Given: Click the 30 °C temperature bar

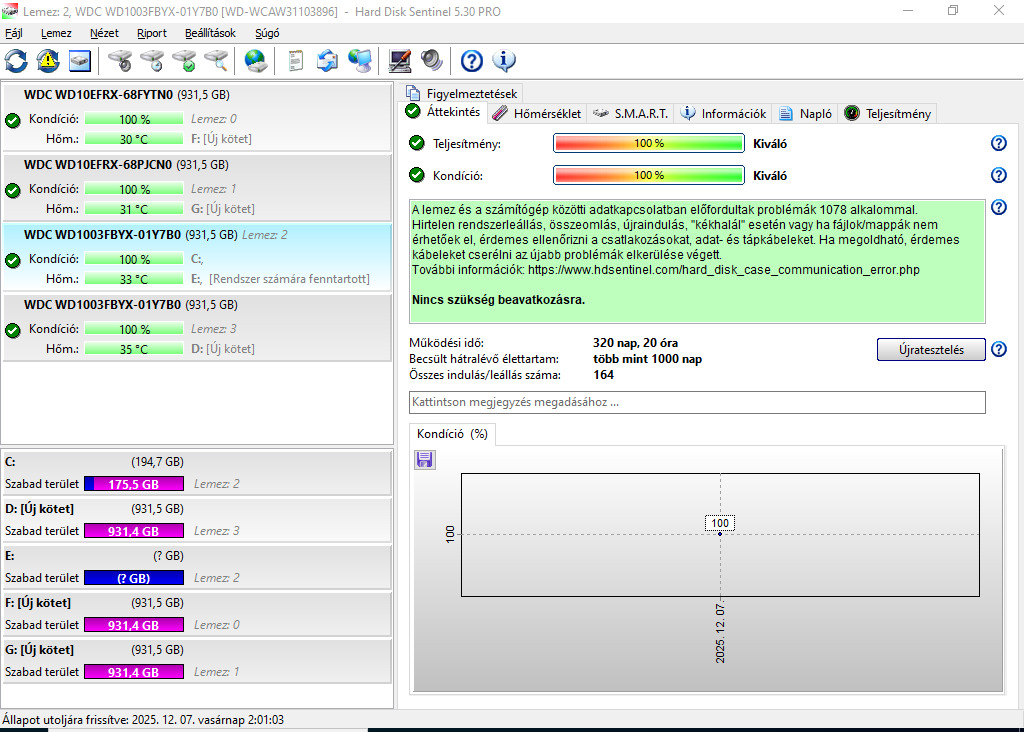Looking at the screenshot, I should [x=134, y=138].
